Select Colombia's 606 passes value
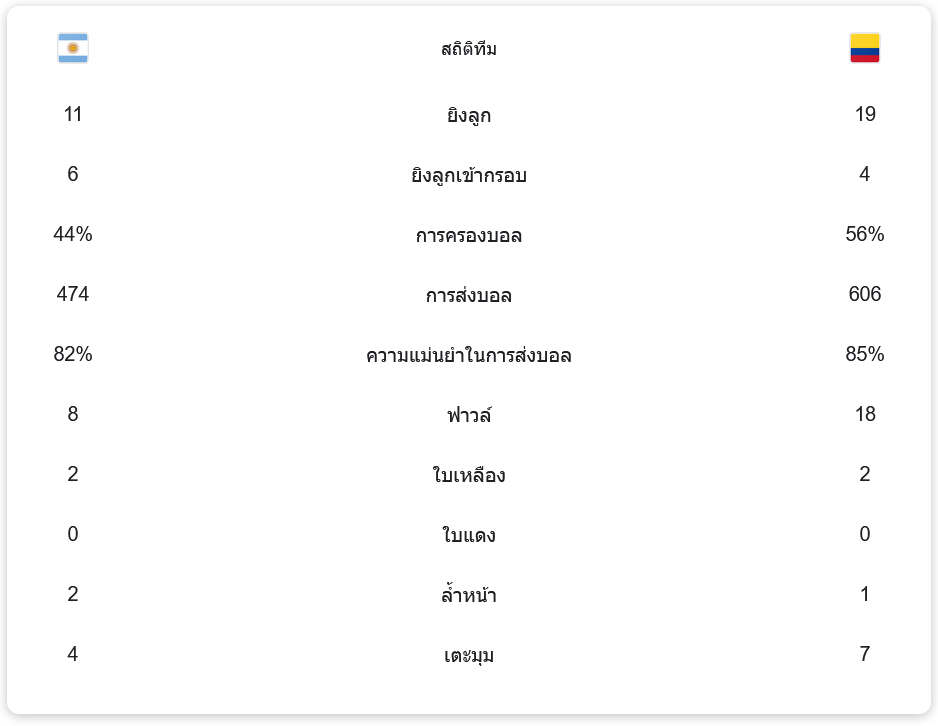 tap(864, 294)
